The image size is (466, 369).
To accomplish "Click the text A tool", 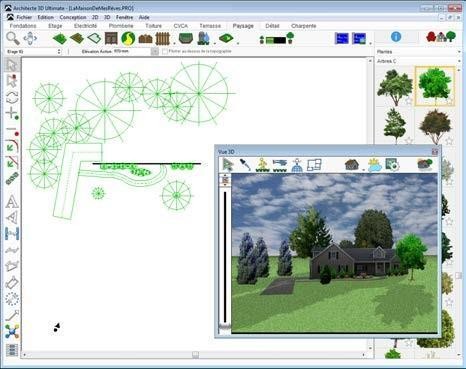I will pos(12,202).
